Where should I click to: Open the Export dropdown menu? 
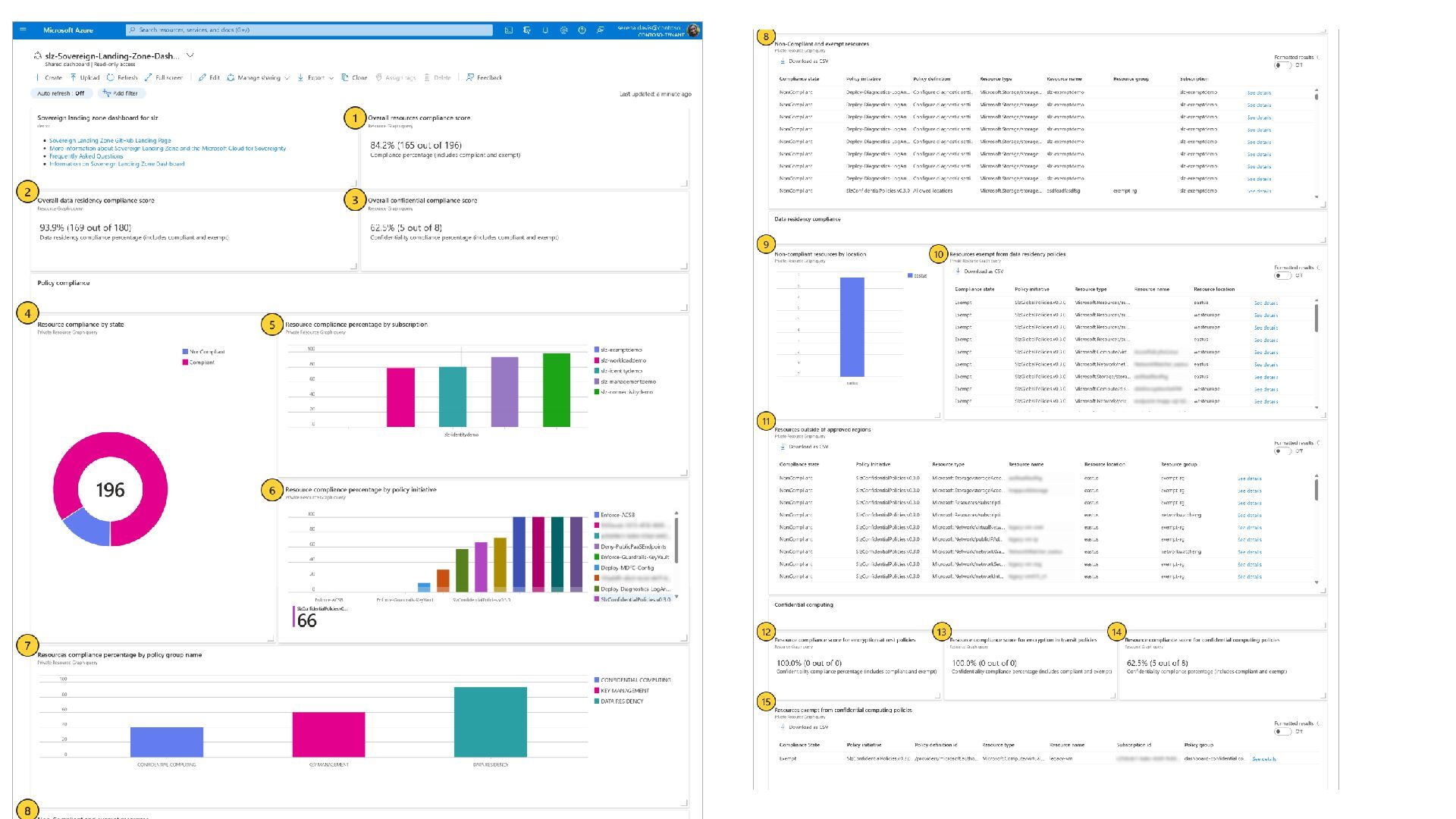pyautogui.click(x=315, y=77)
